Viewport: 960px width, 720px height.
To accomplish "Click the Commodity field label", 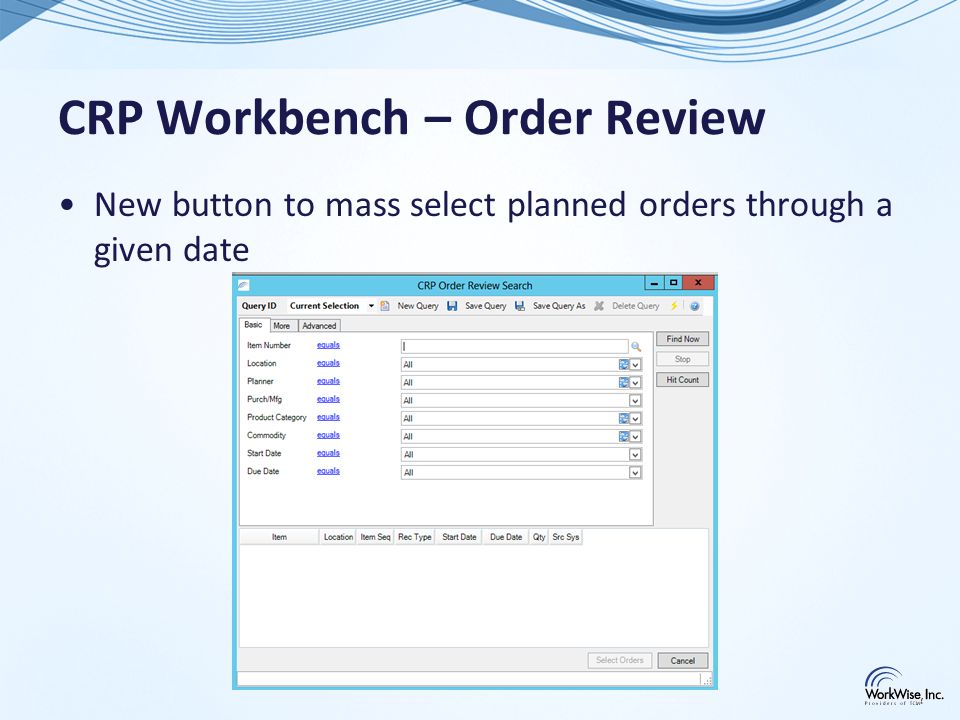I will (266, 435).
